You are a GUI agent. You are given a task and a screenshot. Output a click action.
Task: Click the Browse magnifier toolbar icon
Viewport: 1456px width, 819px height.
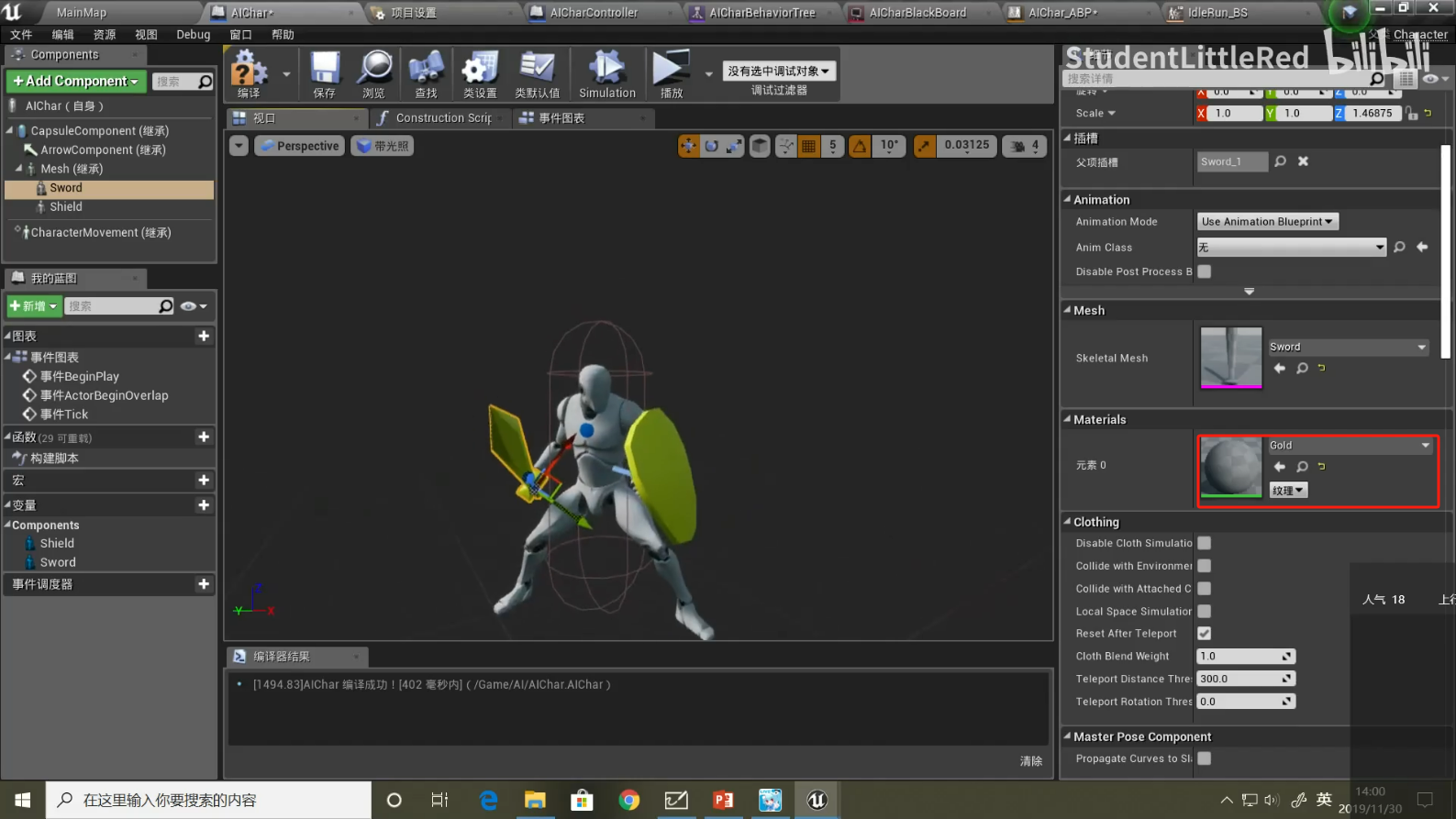(x=374, y=73)
